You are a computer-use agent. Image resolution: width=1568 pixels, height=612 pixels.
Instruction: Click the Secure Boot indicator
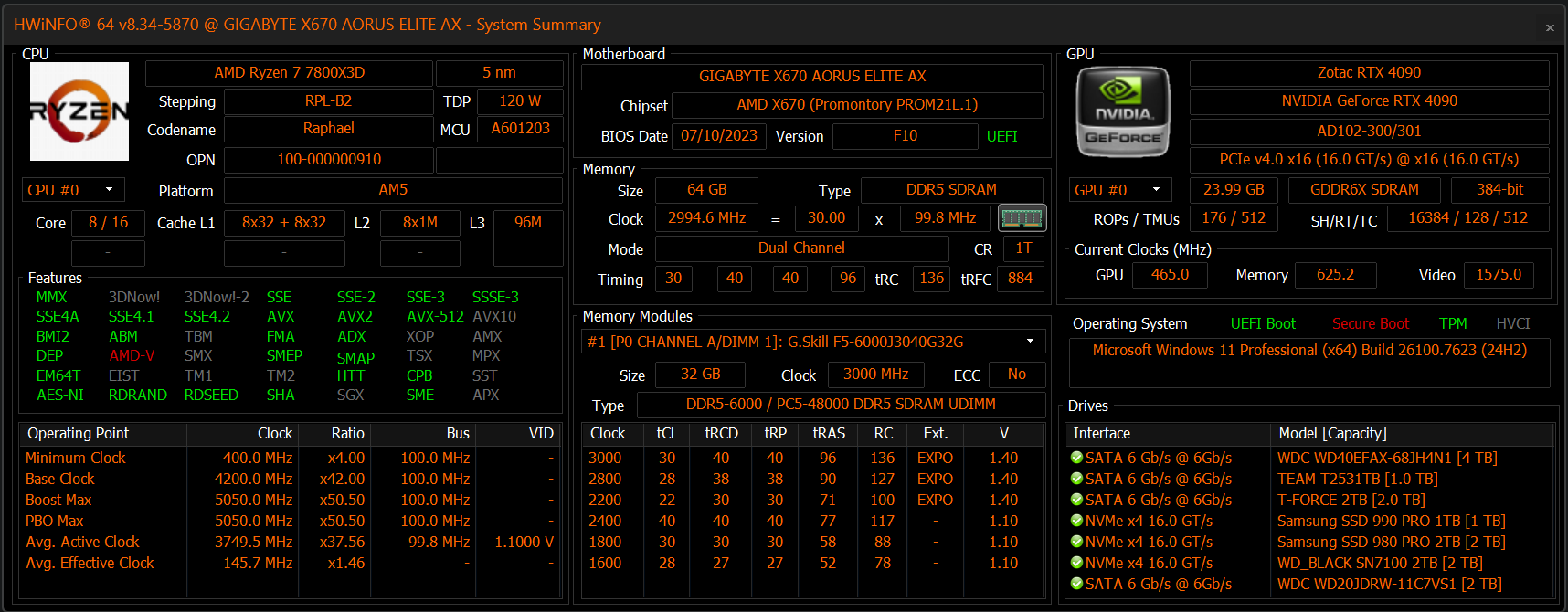[1370, 323]
